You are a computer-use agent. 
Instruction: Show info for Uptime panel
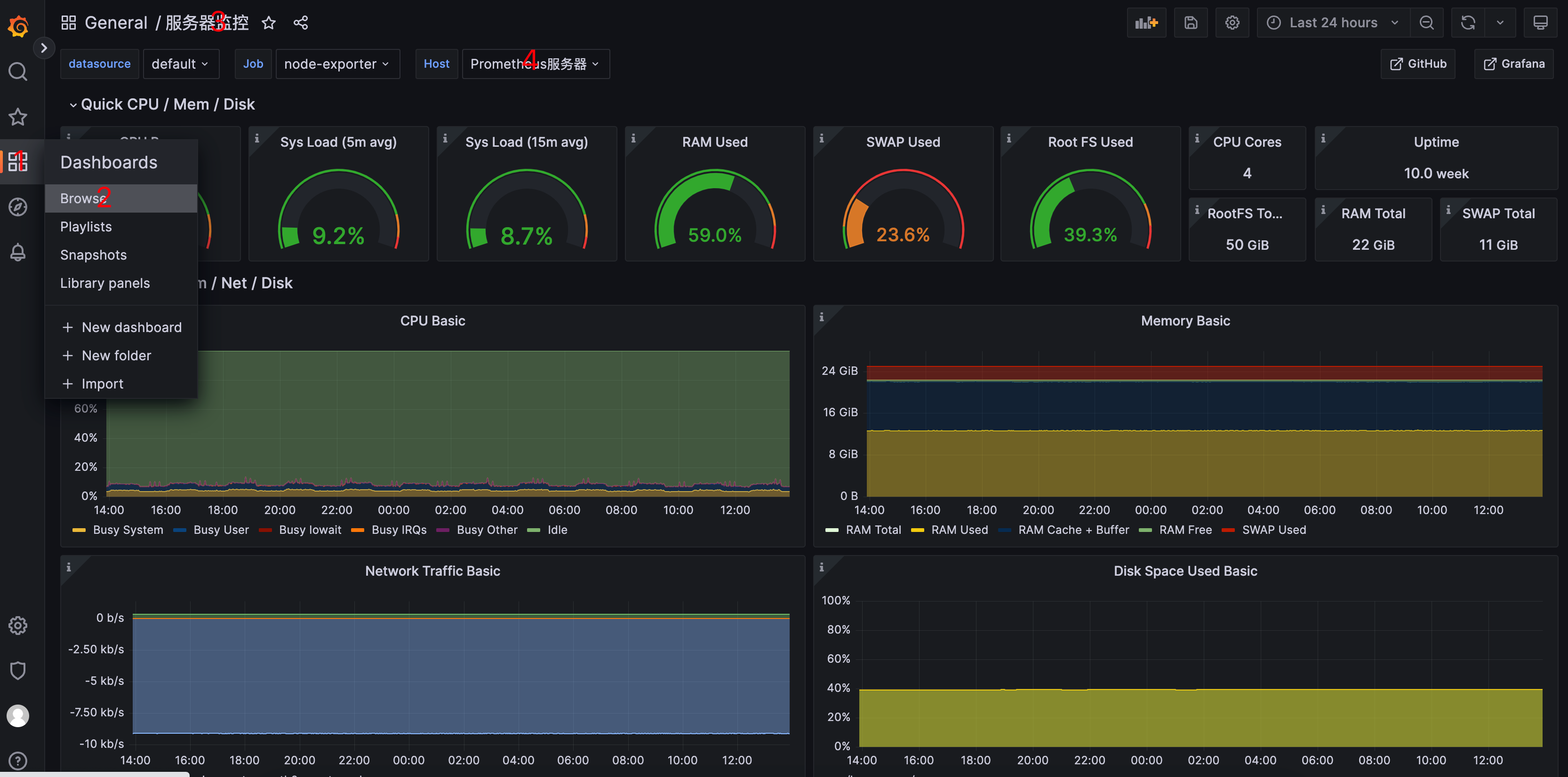[1323, 138]
